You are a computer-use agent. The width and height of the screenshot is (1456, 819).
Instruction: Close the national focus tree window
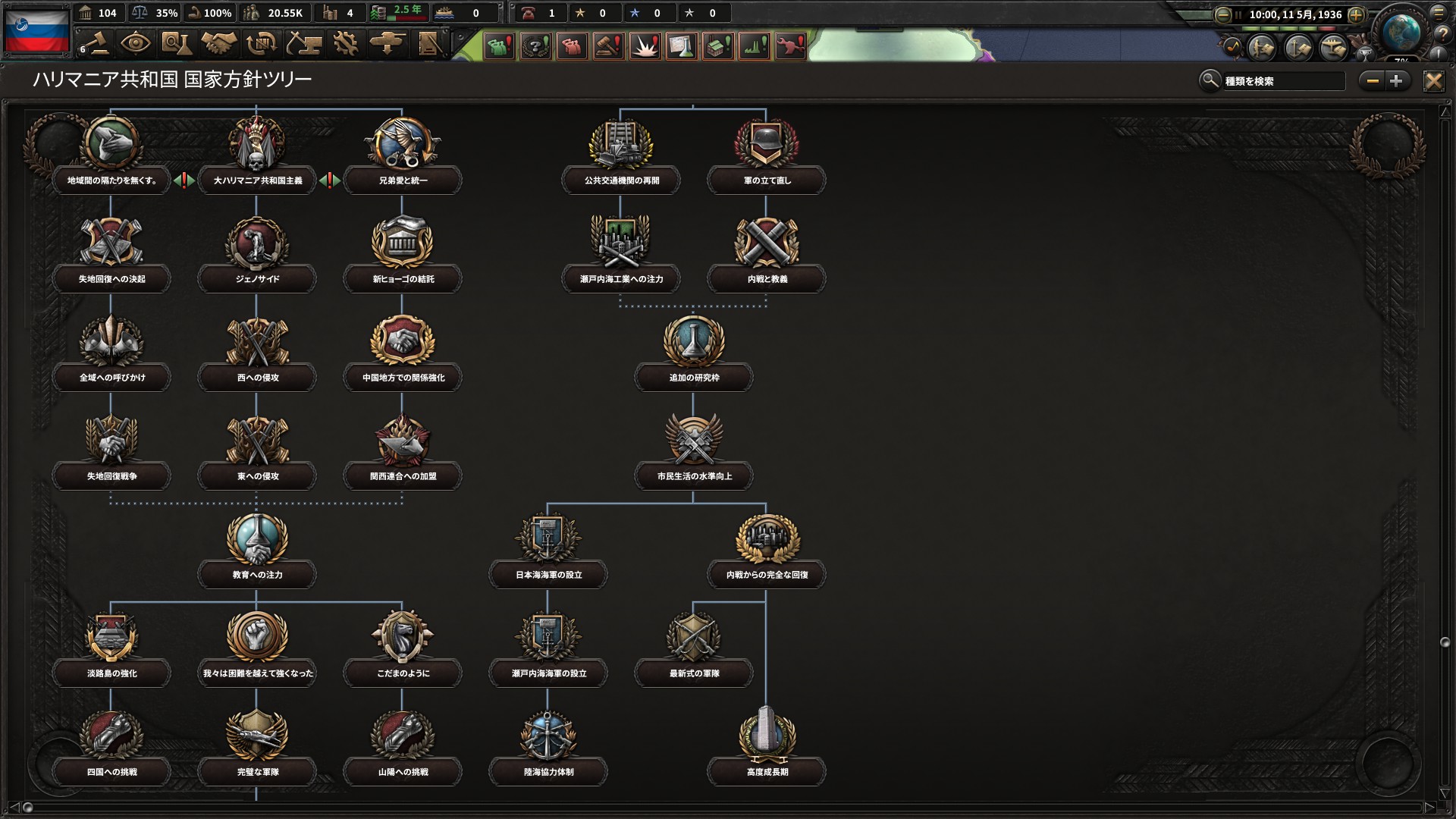[1433, 81]
